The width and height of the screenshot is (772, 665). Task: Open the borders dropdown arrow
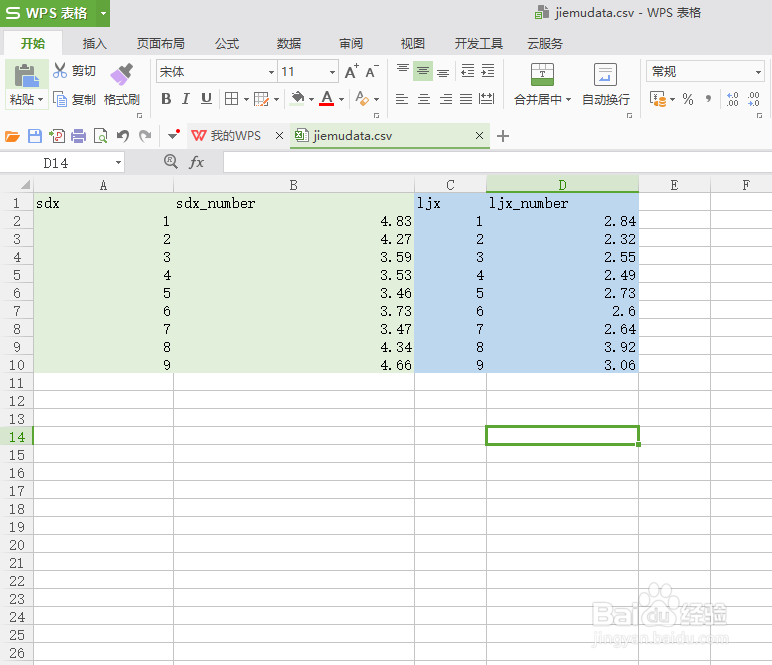click(246, 99)
